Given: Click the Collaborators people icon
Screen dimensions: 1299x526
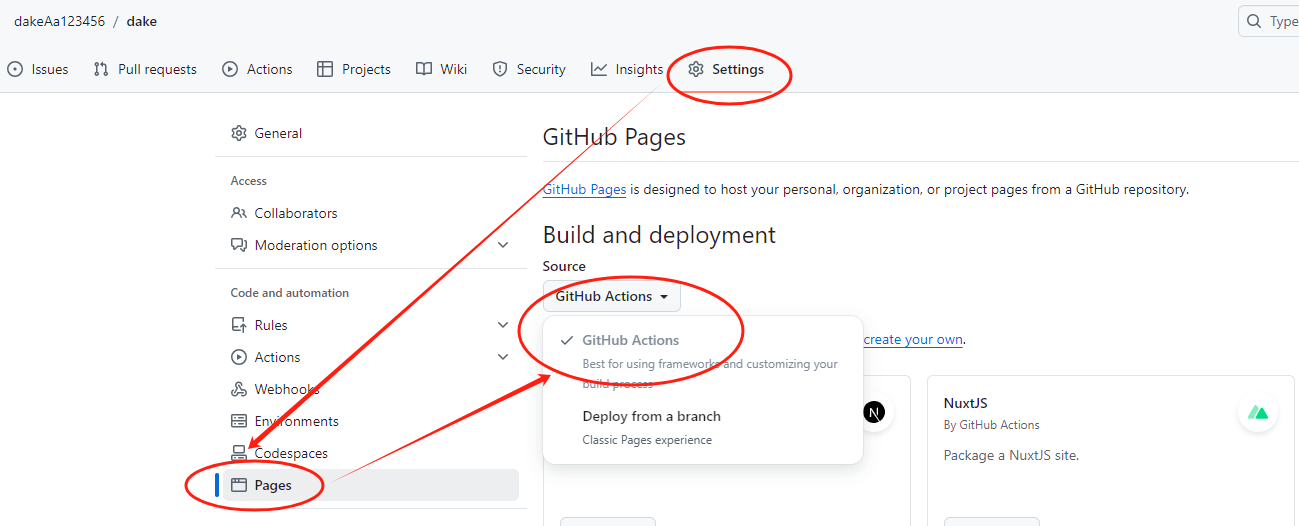Looking at the screenshot, I should pos(239,213).
